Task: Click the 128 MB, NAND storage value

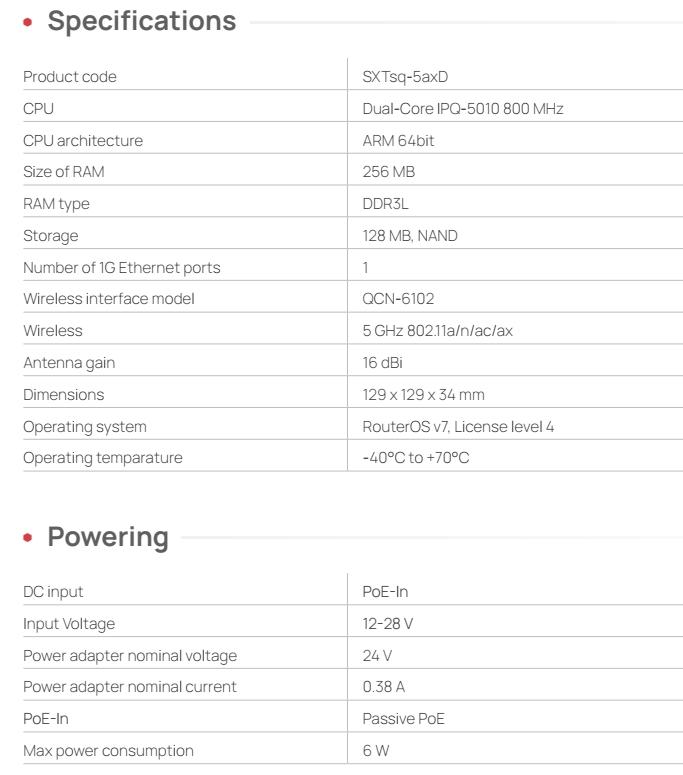Action: coord(410,236)
